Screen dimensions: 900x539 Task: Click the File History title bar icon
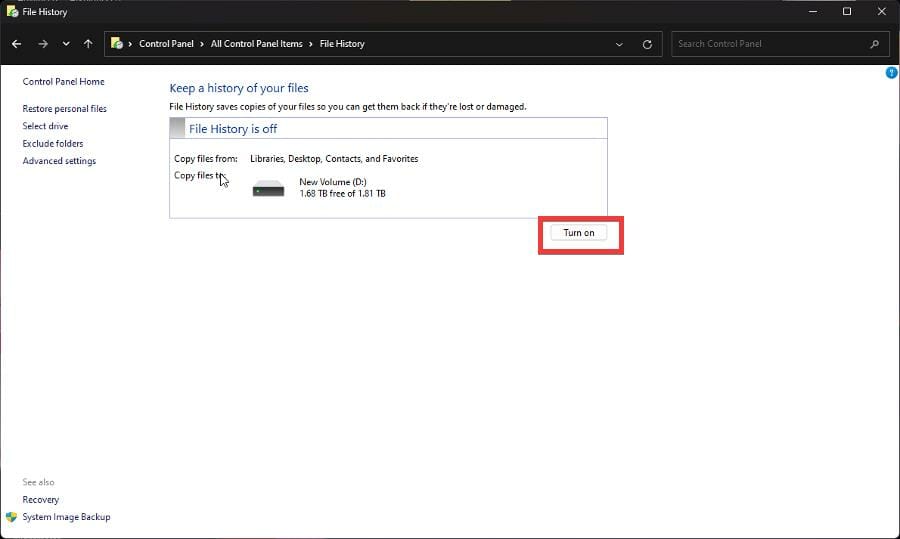[x=12, y=11]
